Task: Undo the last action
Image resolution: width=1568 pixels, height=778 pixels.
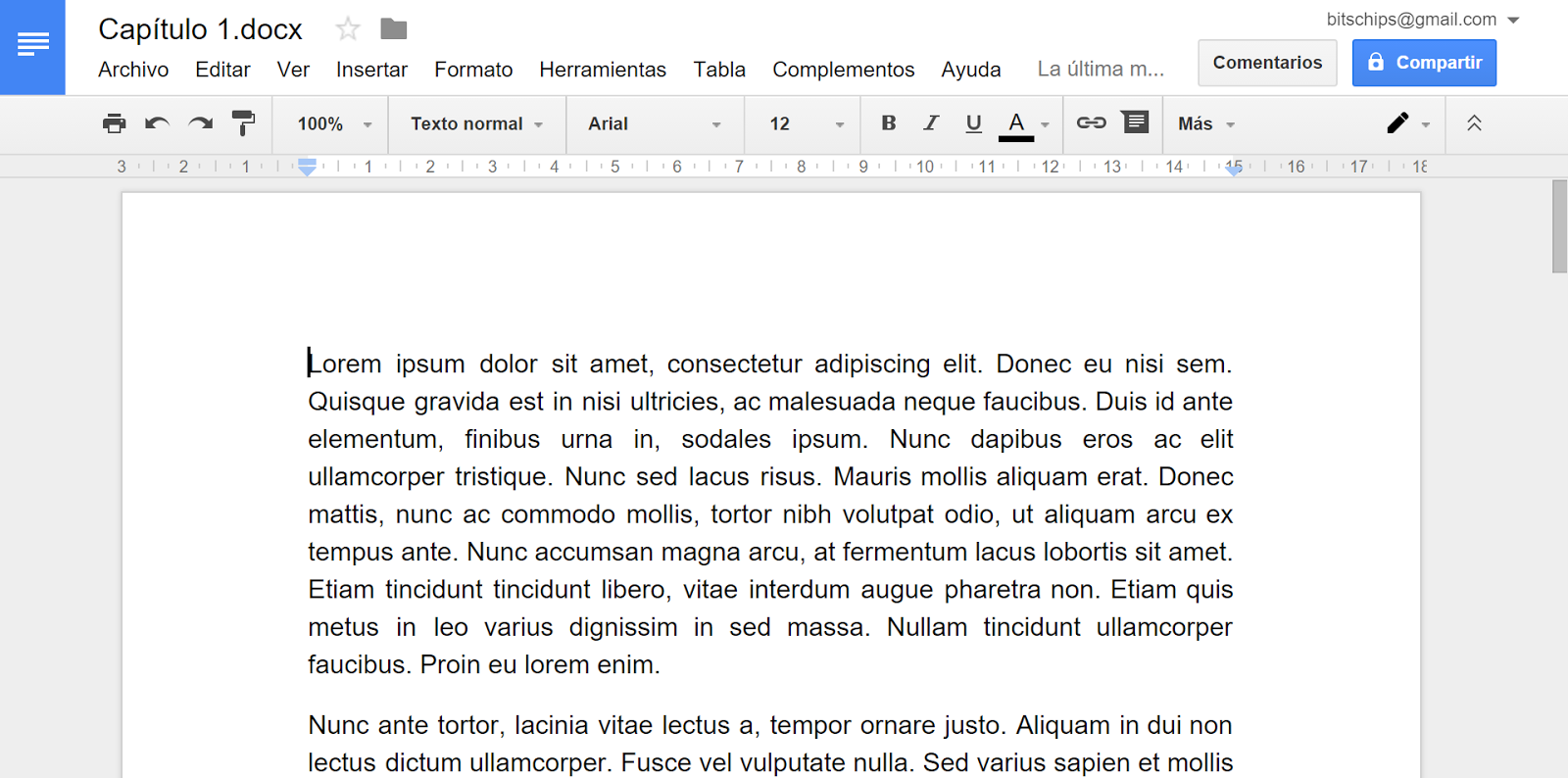Action: click(157, 123)
